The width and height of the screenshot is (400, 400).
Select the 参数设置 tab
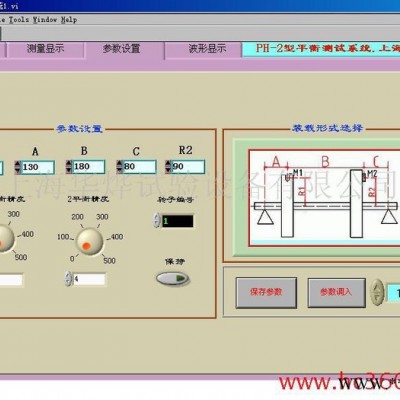click(x=122, y=49)
